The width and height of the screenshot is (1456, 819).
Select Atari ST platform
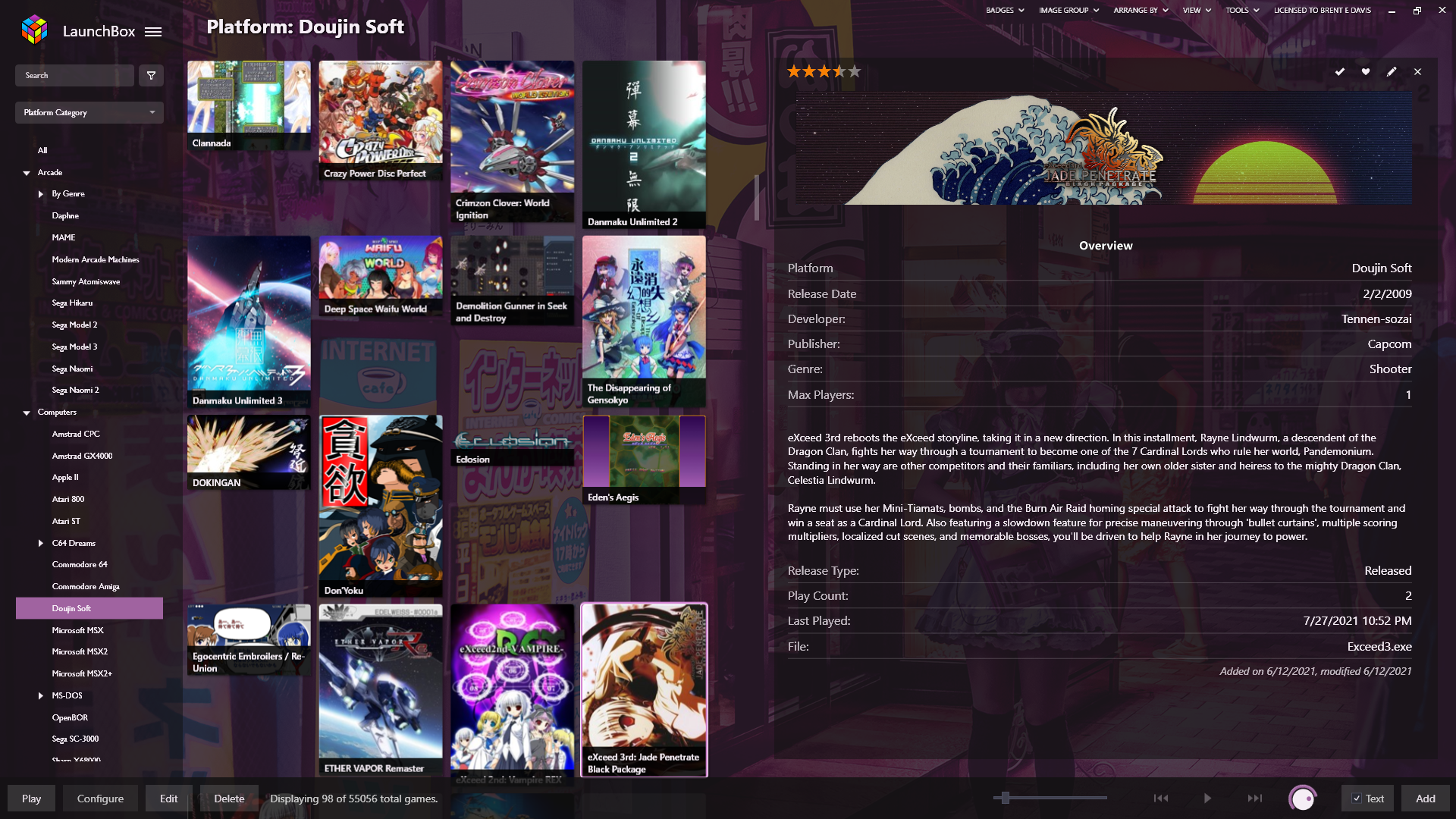pyautogui.click(x=66, y=522)
